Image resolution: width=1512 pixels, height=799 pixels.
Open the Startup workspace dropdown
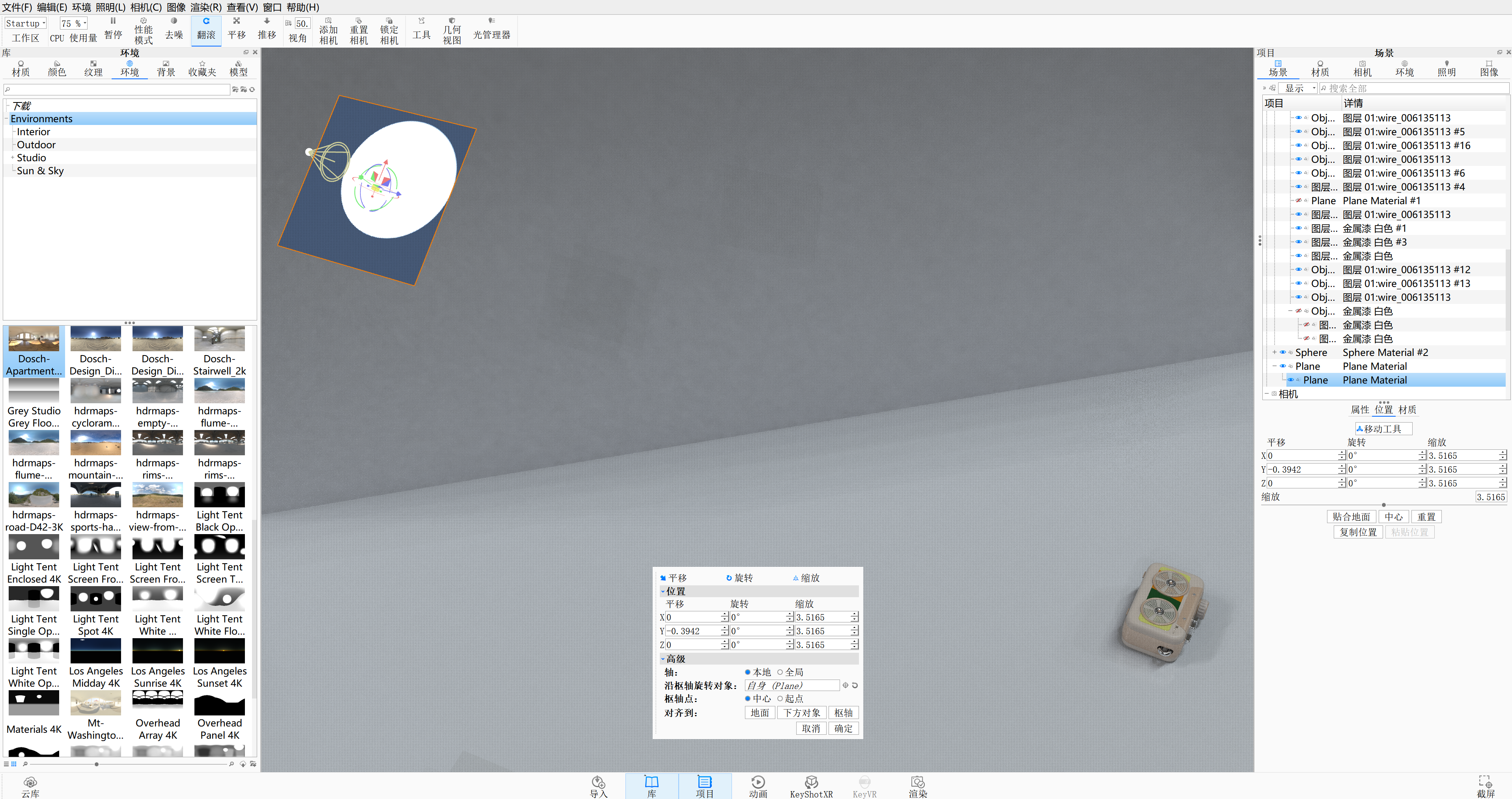[x=26, y=24]
